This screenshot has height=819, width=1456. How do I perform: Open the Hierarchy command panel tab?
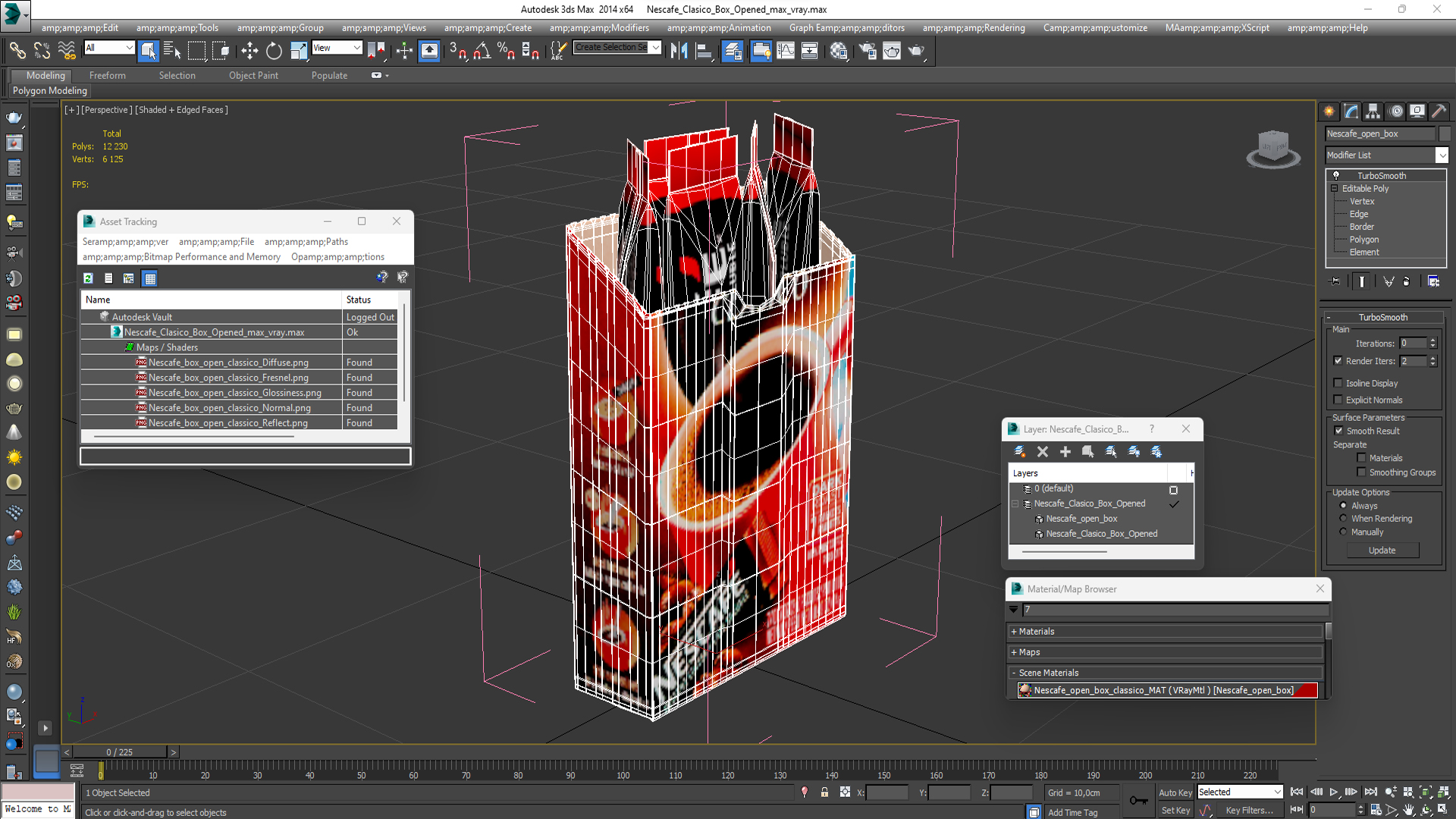[x=1373, y=111]
